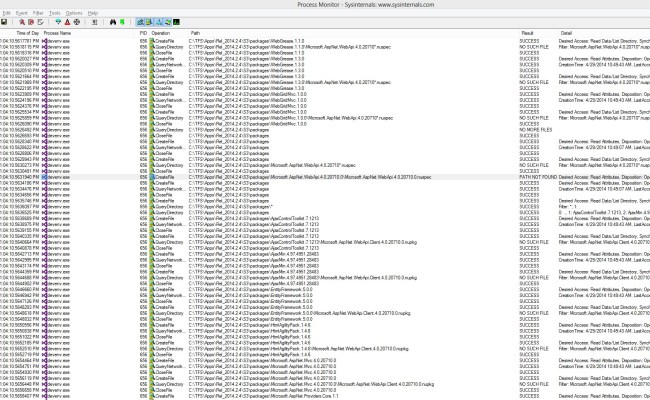Toggle Show Profiling Events
Image resolution: width=650 pixels, height=400 pixels.
(x=177, y=22)
